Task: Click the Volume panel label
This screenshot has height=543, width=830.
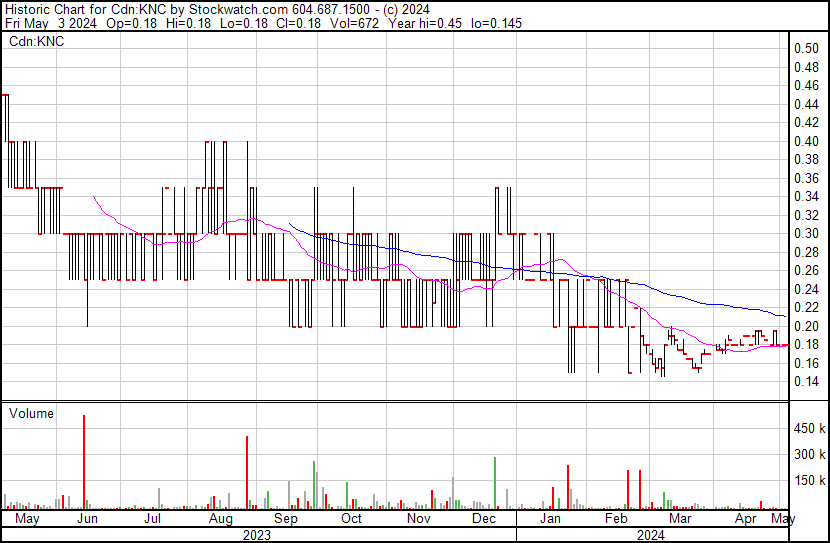Action: tap(31, 413)
